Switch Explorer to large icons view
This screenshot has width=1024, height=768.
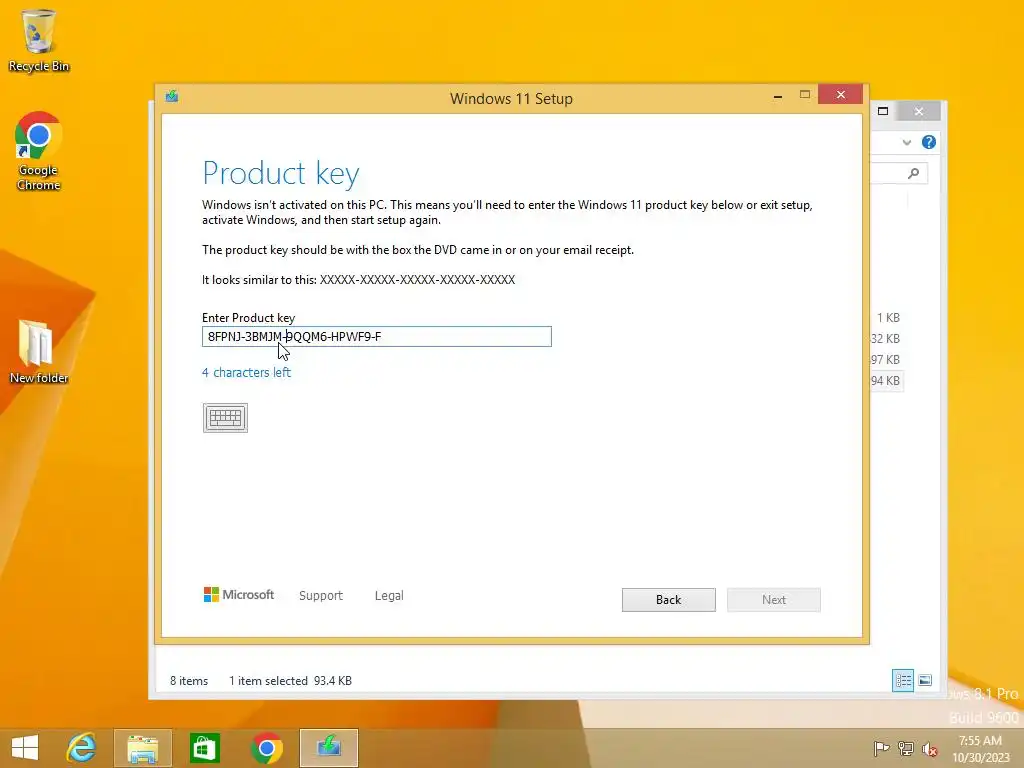coord(925,680)
